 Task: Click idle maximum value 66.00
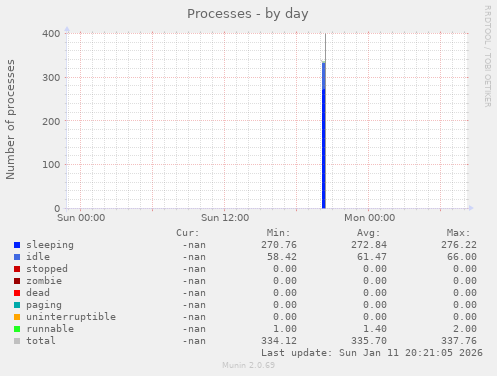462,257
